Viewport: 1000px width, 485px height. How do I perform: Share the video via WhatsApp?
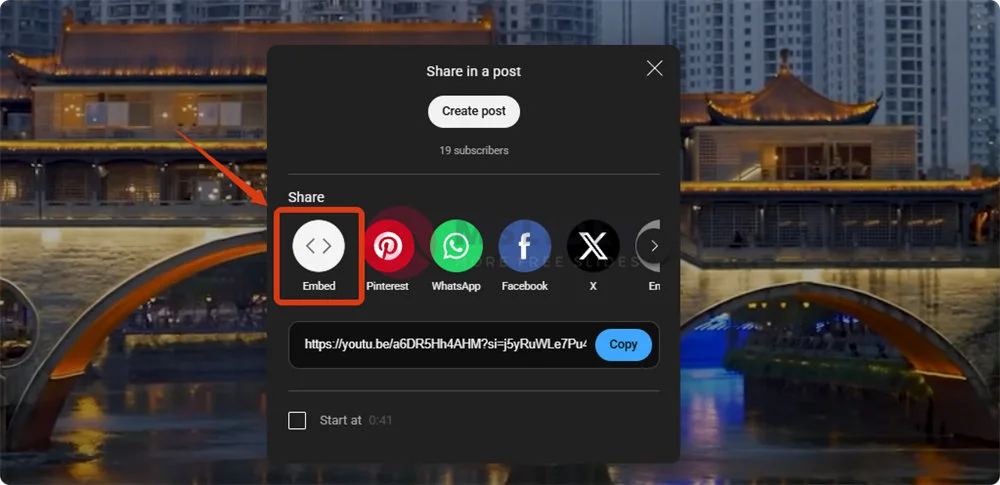tap(456, 246)
